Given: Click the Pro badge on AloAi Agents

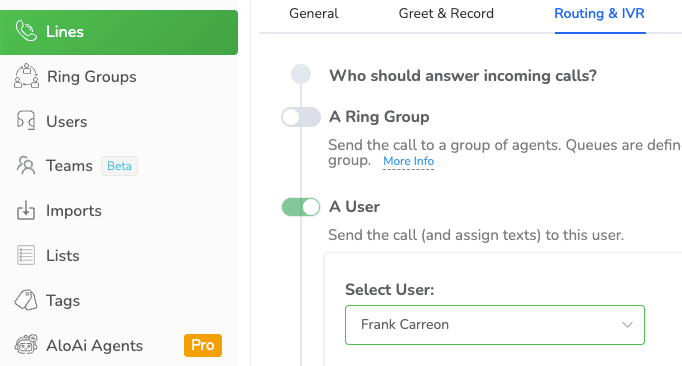Looking at the screenshot, I should tap(203, 345).
